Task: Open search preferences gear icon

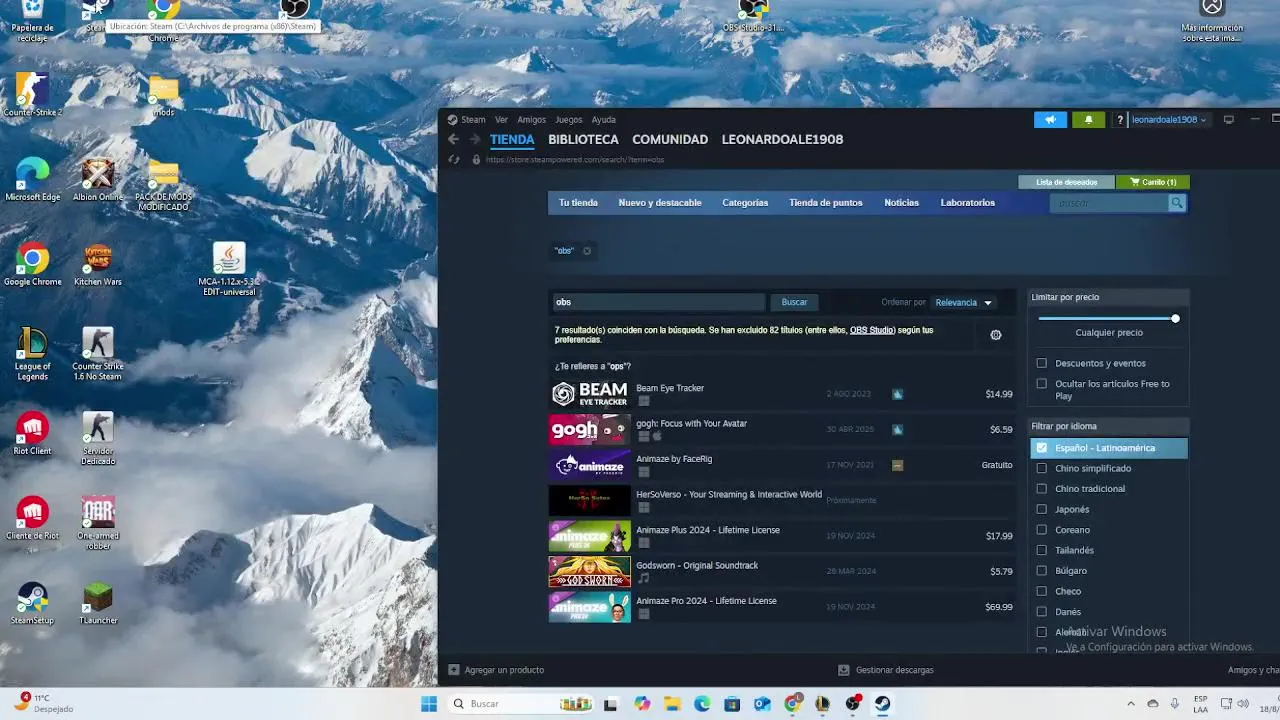Action: [995, 335]
